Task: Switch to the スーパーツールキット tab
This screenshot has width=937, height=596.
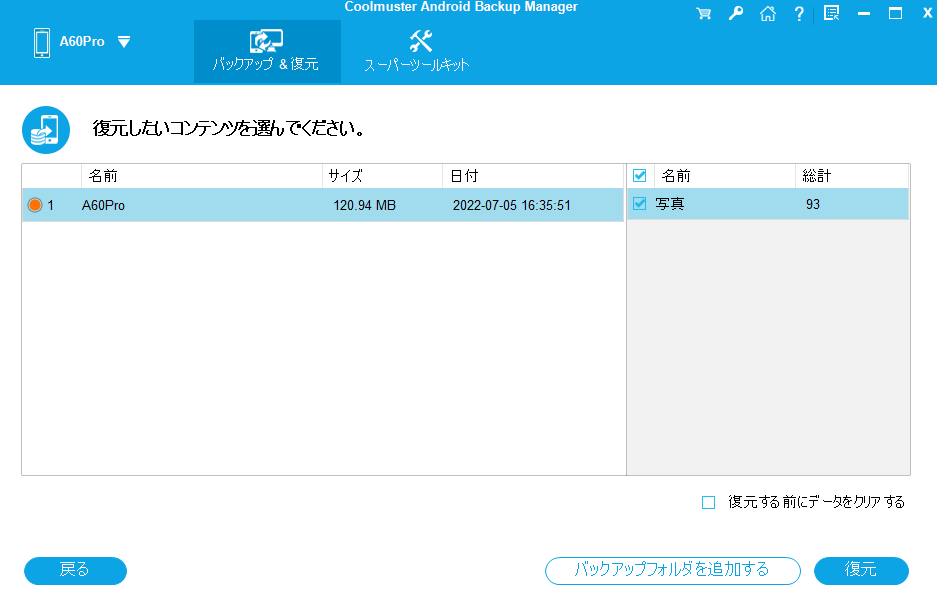Action: [x=417, y=51]
